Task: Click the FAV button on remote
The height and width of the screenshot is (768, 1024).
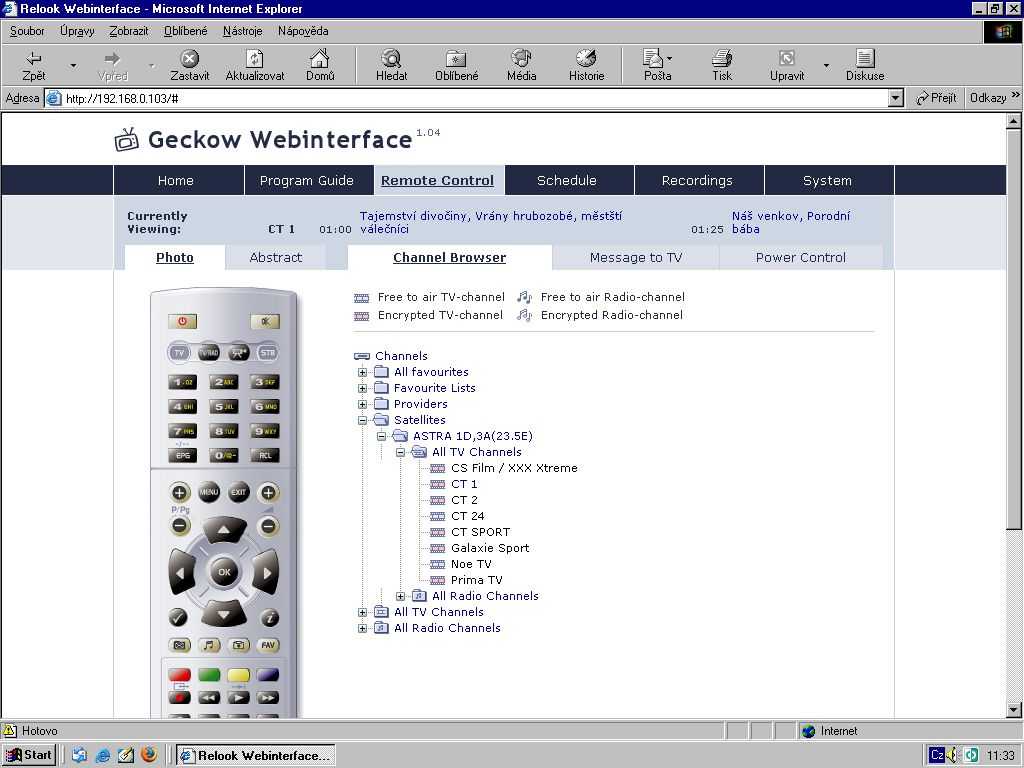Action: [x=268, y=645]
